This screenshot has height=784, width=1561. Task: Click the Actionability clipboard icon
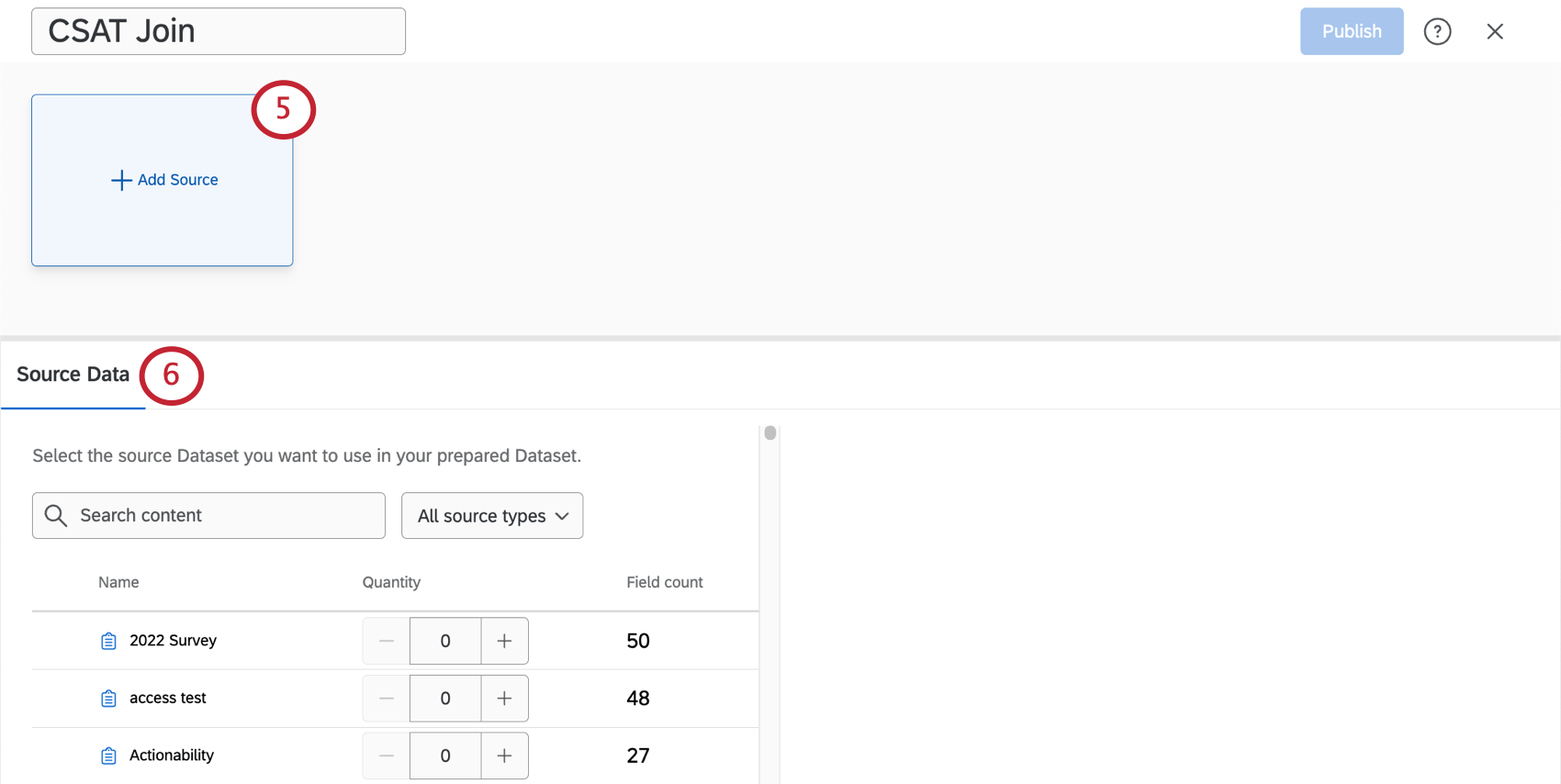point(108,756)
